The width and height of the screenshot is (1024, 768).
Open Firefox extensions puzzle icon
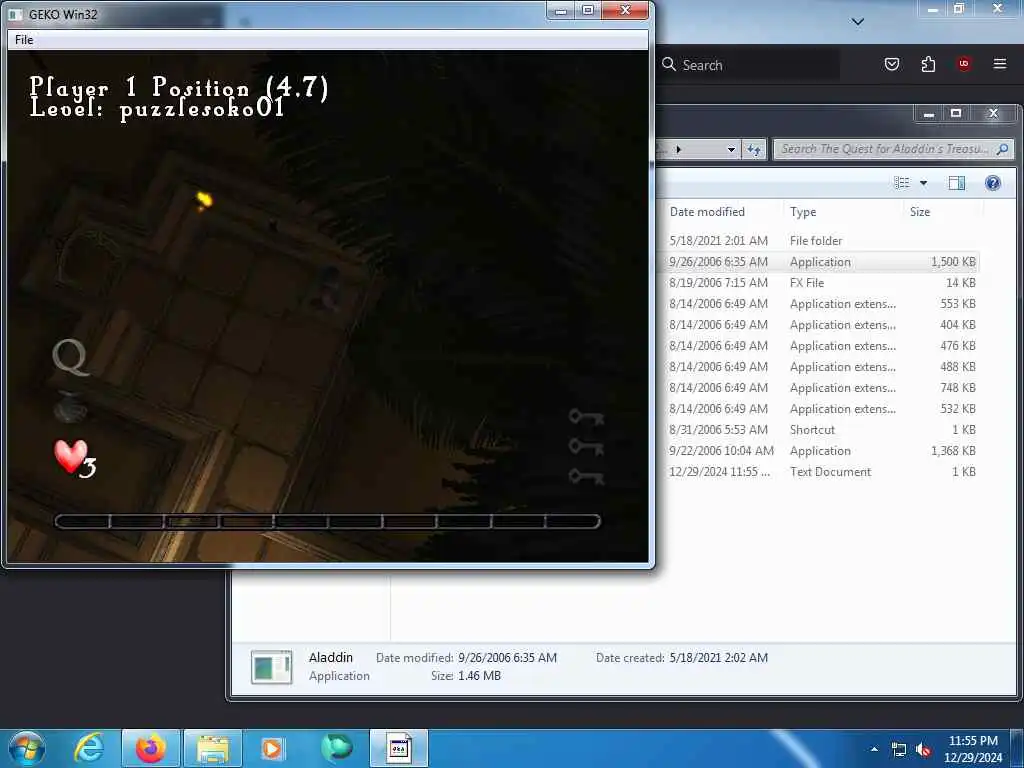(928, 64)
